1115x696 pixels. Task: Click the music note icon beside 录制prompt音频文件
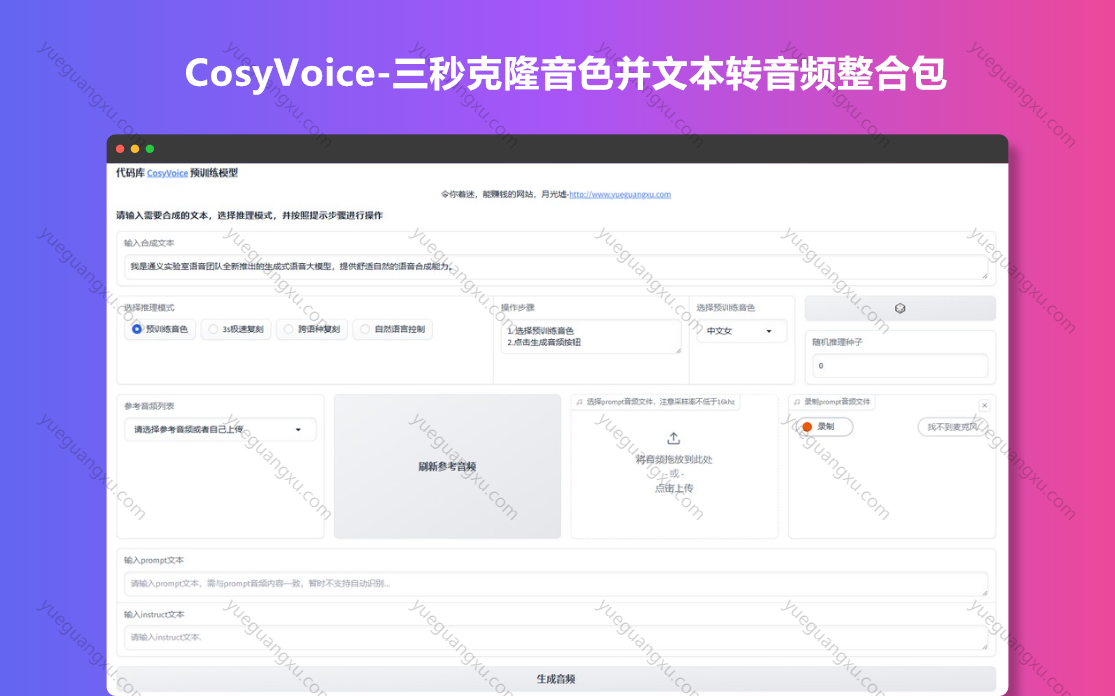pos(797,402)
